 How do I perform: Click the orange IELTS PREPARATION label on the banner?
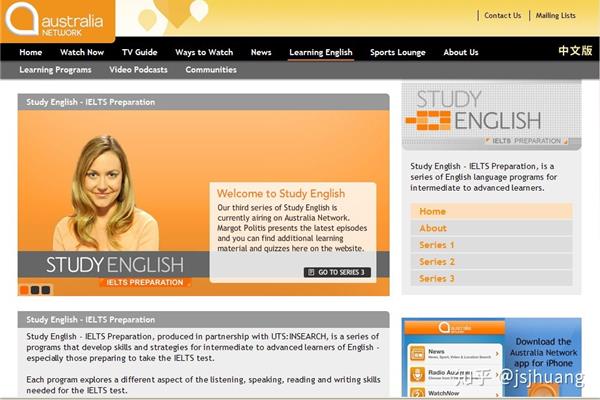pos(145,282)
